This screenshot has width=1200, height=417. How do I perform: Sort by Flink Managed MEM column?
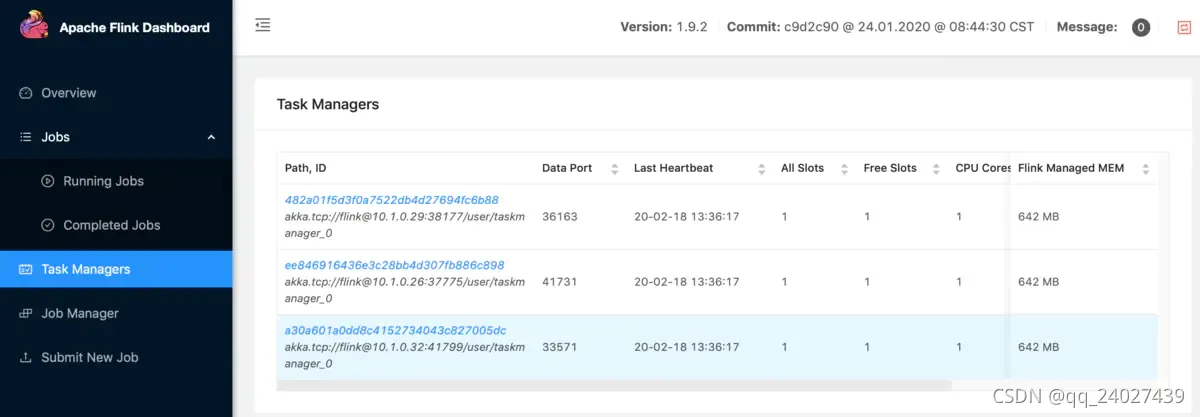click(x=1145, y=168)
